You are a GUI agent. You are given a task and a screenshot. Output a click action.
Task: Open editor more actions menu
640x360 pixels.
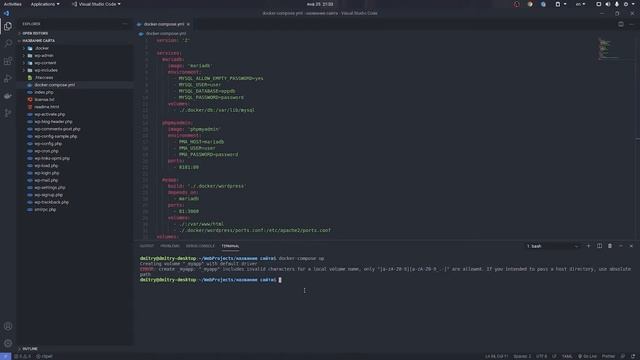(x=631, y=24)
